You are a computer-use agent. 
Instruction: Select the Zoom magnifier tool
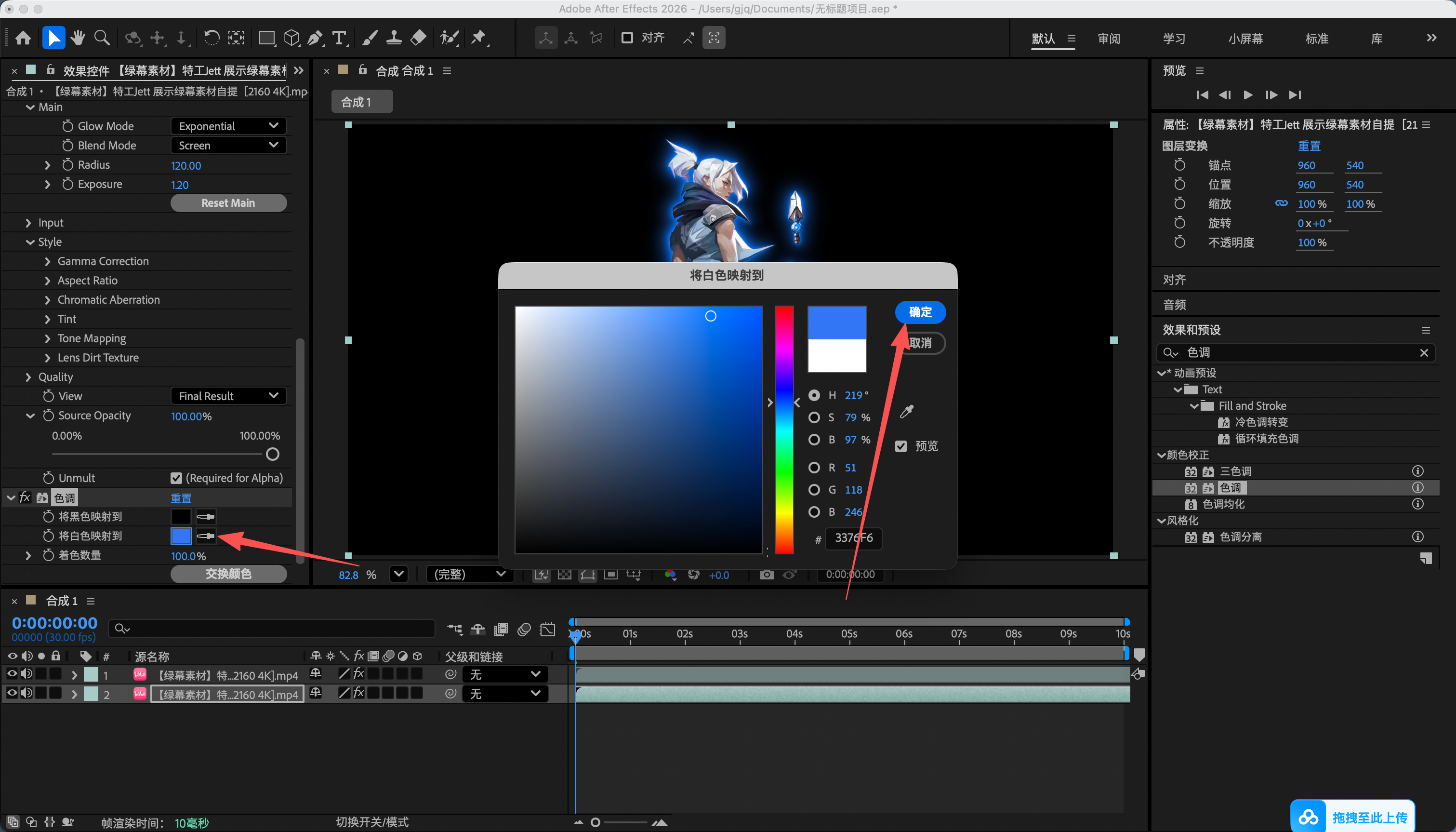pos(102,38)
